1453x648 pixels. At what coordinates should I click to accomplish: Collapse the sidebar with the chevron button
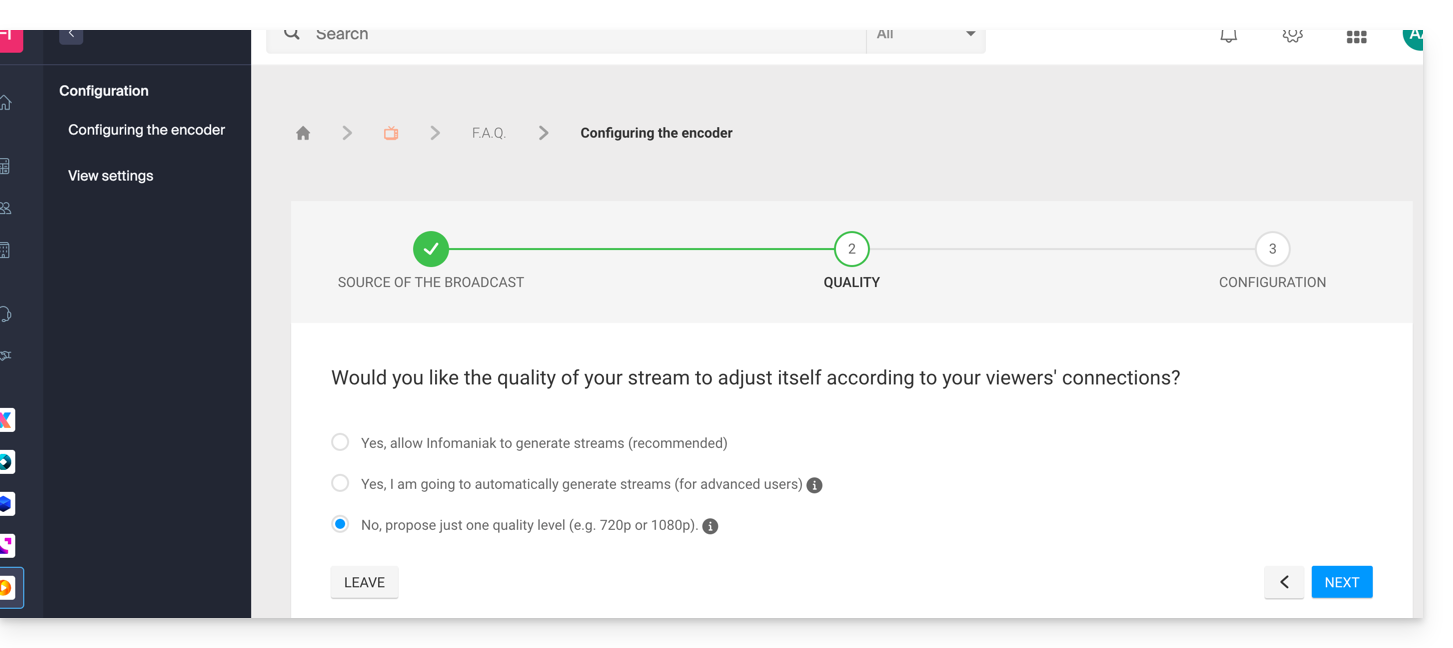[71, 34]
